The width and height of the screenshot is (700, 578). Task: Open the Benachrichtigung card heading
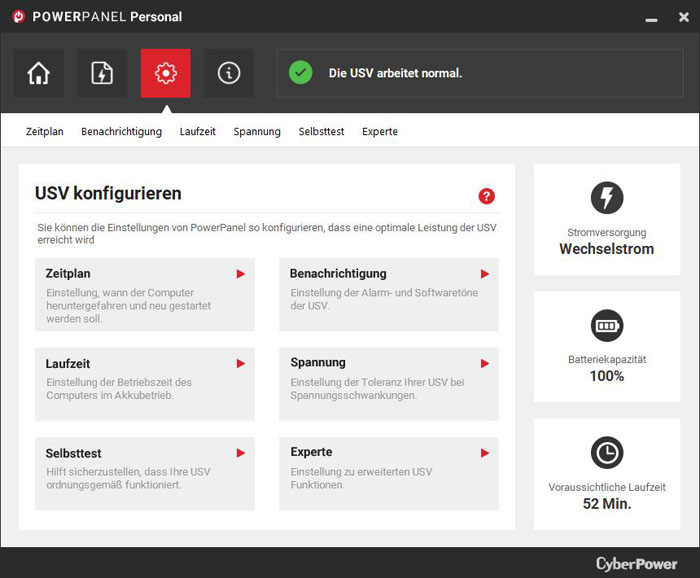(x=338, y=274)
